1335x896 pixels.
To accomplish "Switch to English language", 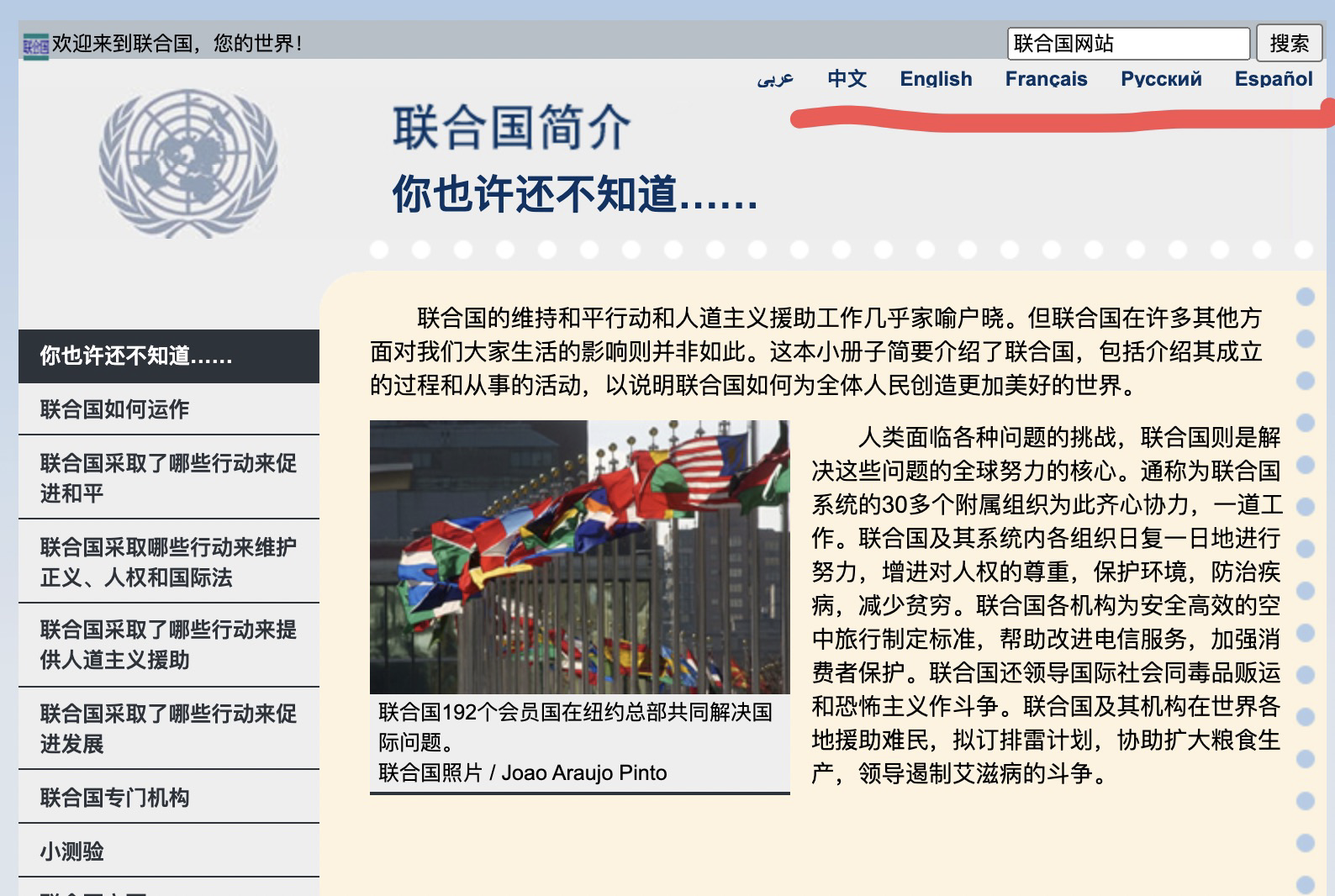I will 936,79.
